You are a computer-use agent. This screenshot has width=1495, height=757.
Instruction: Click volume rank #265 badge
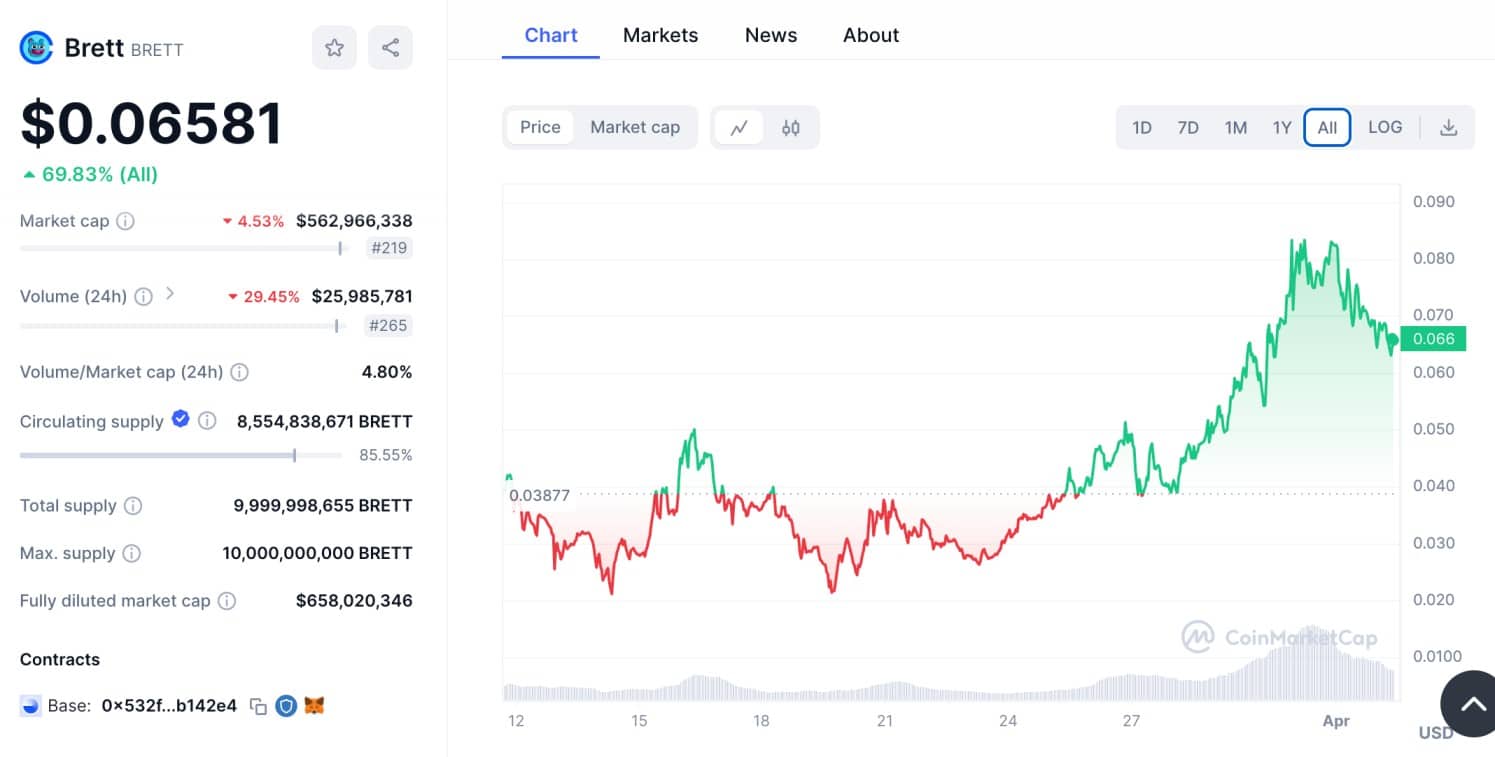pyautogui.click(x=389, y=325)
